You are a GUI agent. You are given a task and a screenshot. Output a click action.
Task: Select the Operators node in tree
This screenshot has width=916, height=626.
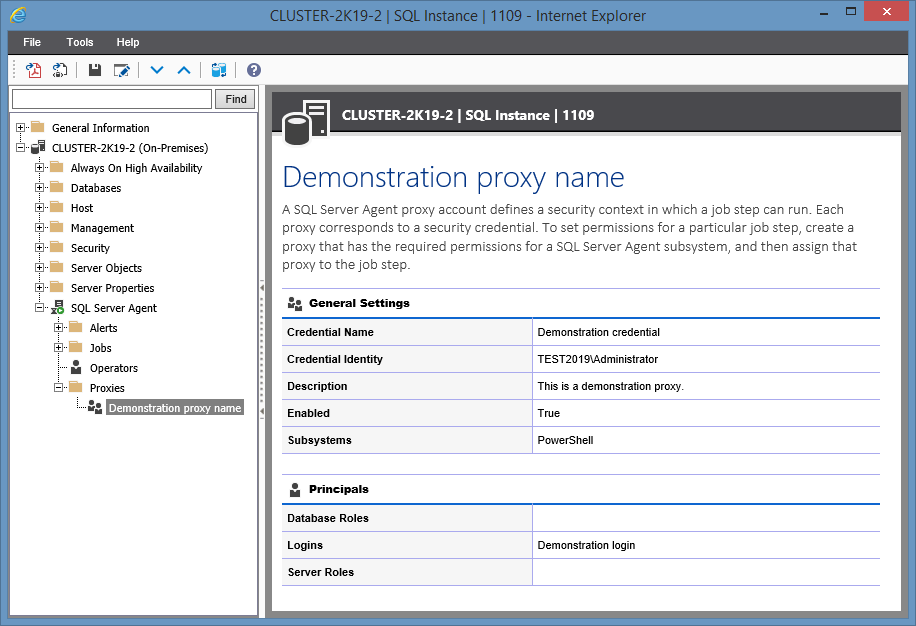tap(113, 368)
